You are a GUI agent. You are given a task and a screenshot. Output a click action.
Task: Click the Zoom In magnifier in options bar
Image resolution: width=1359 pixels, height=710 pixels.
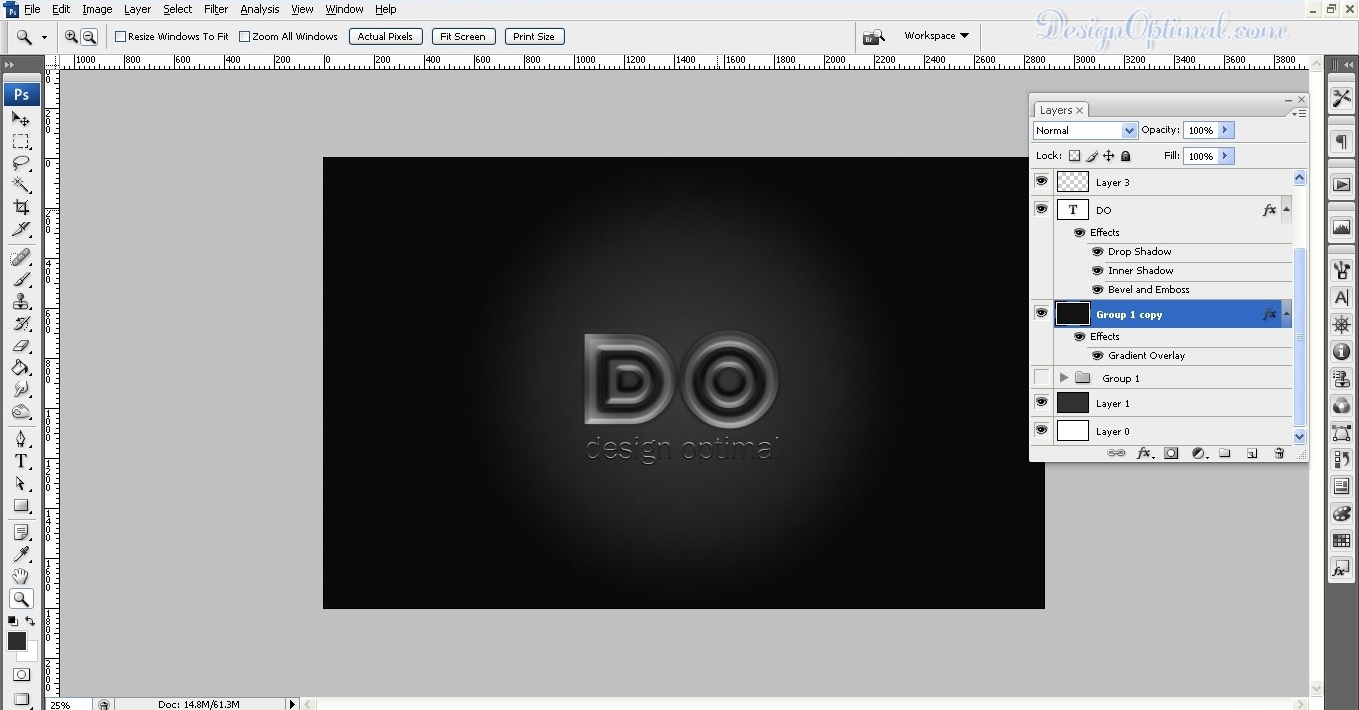(x=71, y=36)
